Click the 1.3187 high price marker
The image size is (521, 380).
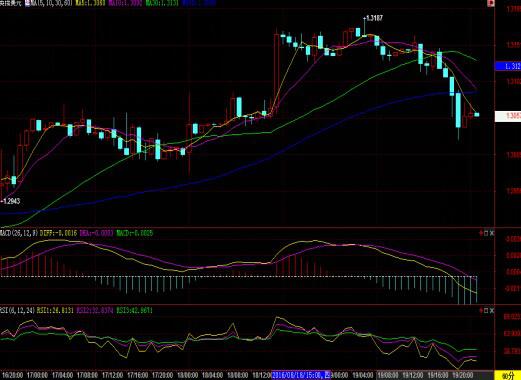374,18
